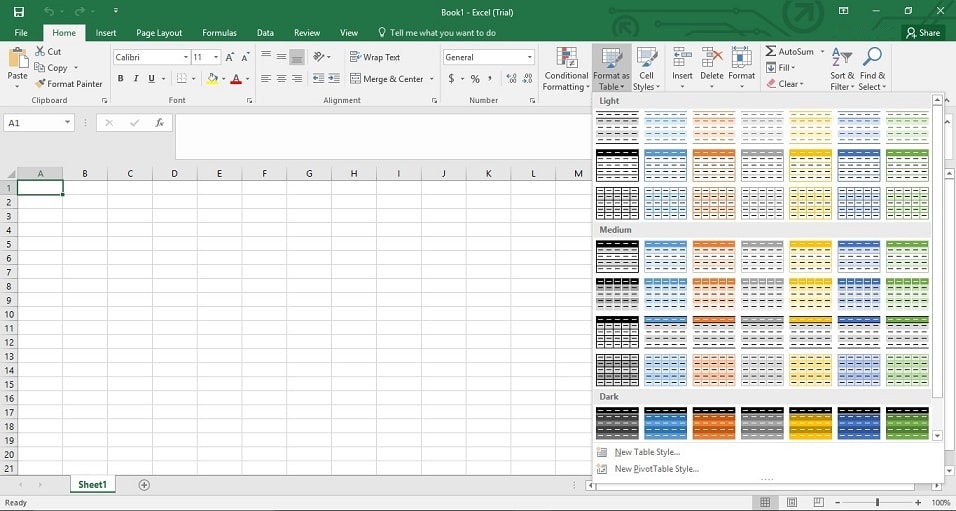Choose New Table Style... option
The height and width of the screenshot is (511, 956).
647,452
